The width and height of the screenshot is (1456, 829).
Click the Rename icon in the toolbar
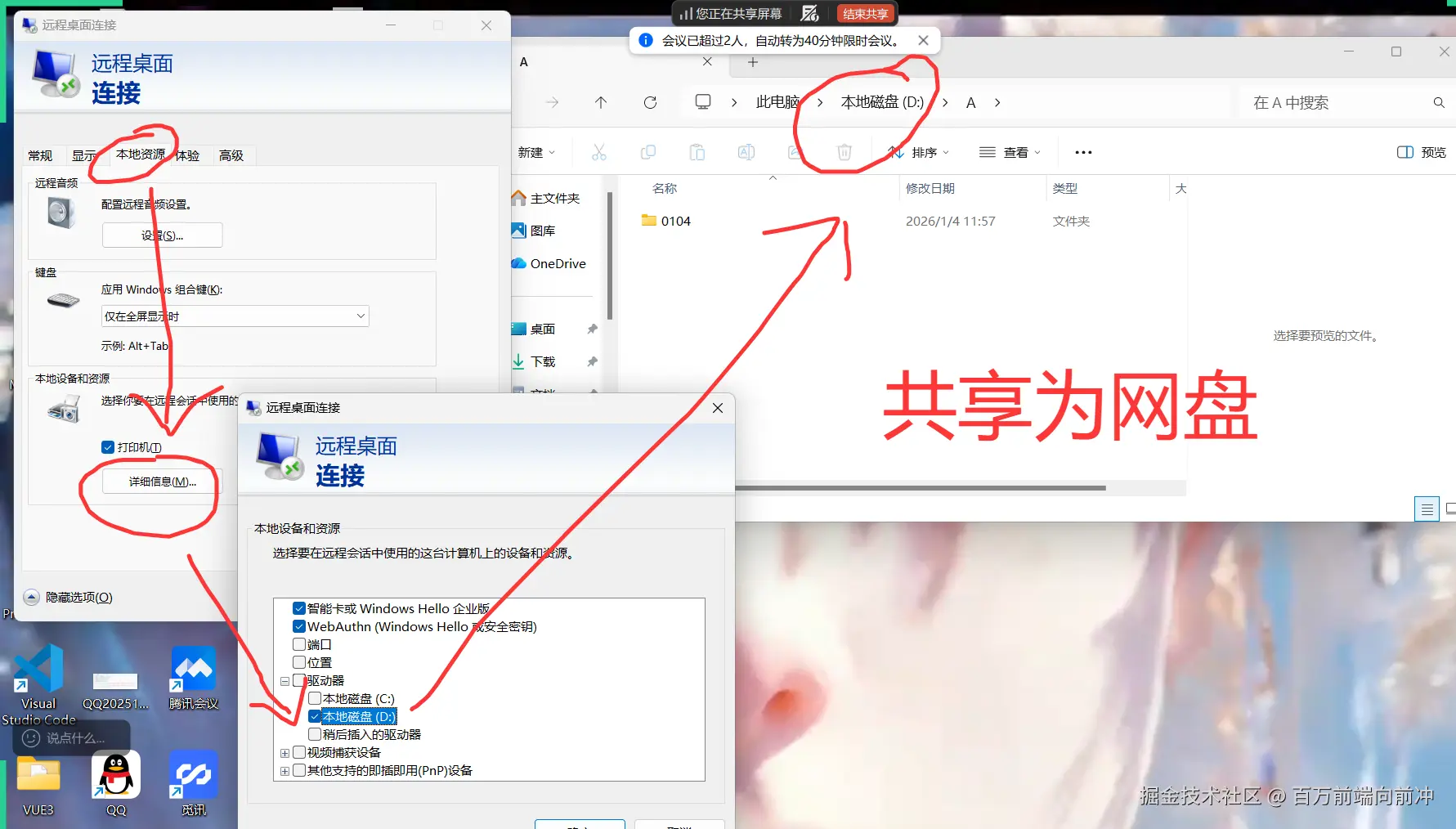(x=745, y=152)
